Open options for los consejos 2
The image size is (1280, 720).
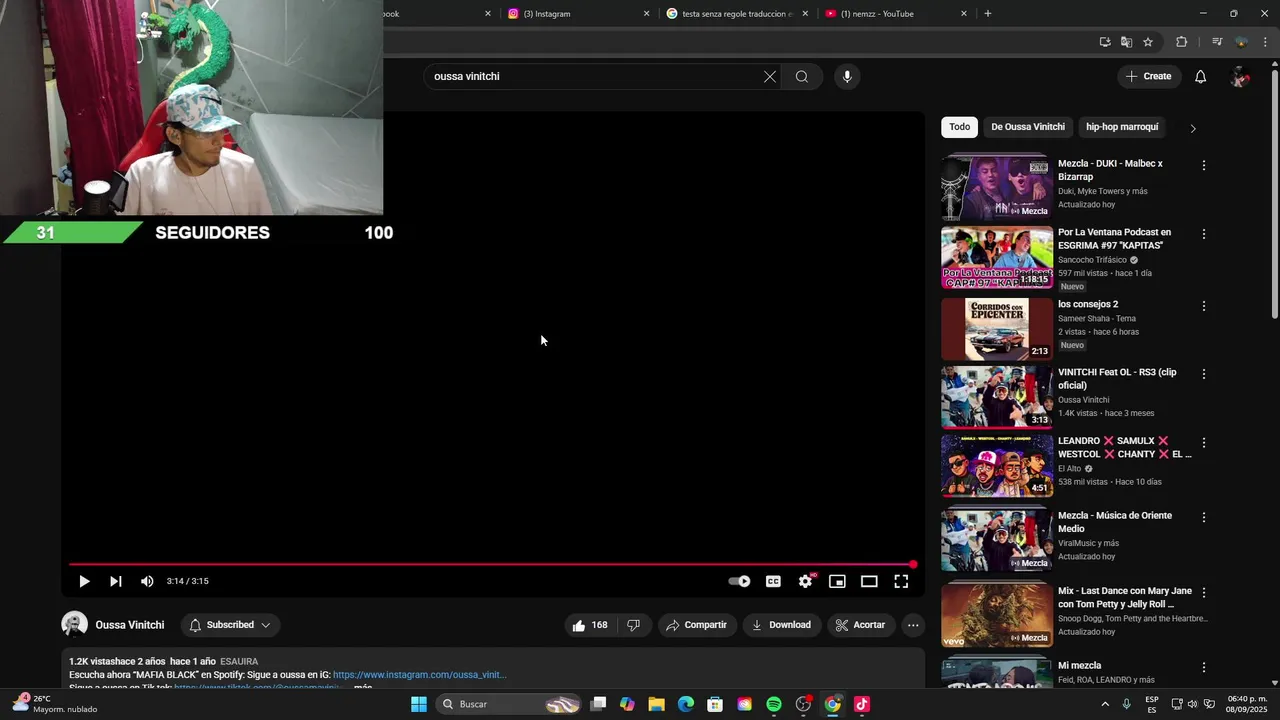[1204, 306]
